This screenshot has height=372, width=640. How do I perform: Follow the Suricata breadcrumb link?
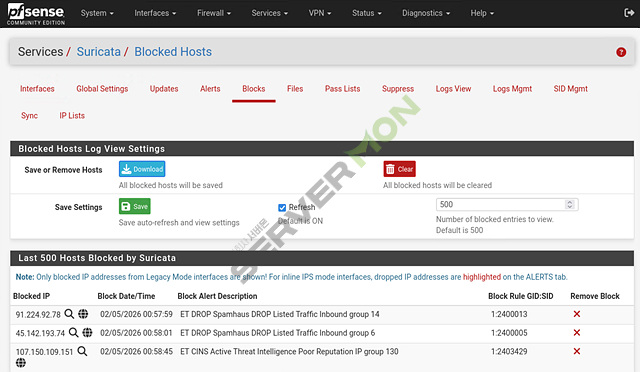pyautogui.click(x=99, y=52)
